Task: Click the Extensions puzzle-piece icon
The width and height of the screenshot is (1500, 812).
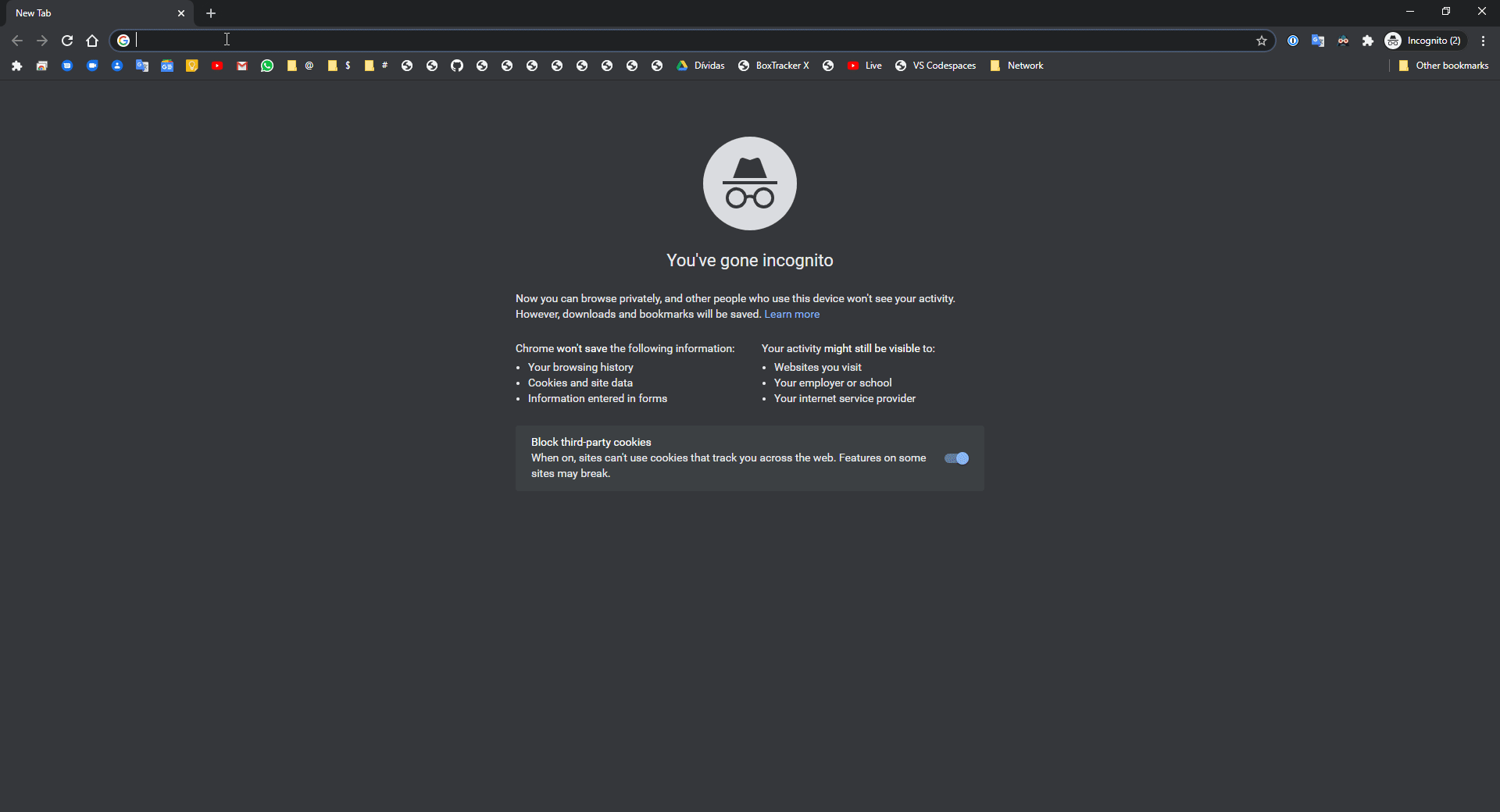Action: [1368, 41]
